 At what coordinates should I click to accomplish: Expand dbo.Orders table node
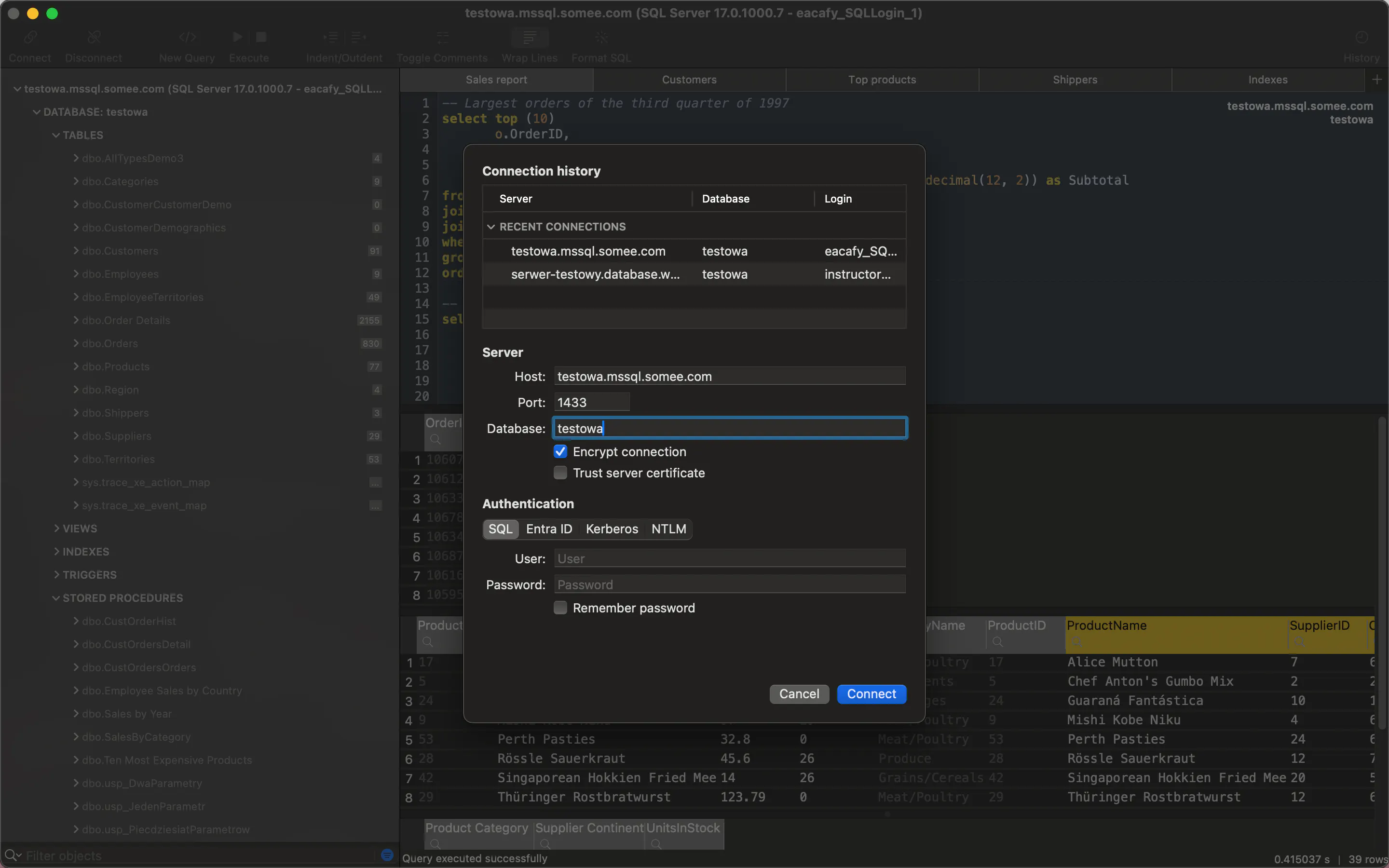76,343
